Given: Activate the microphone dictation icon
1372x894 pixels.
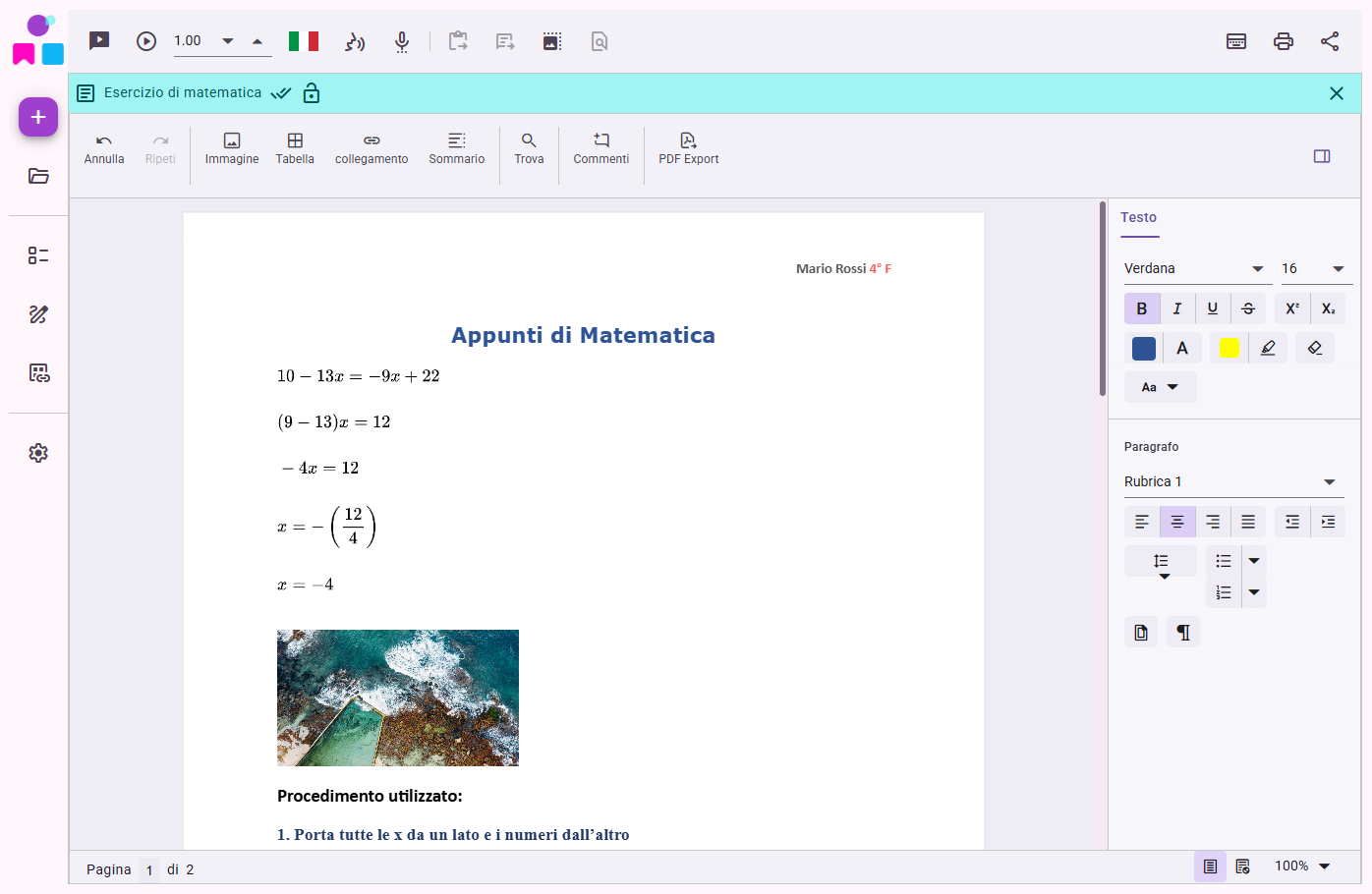Looking at the screenshot, I should 402,41.
